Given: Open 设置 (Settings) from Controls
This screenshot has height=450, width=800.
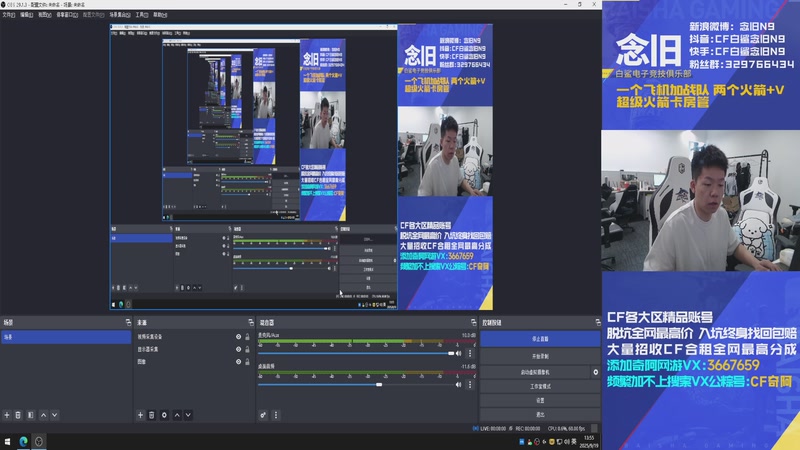Looking at the screenshot, I should click(540, 401).
